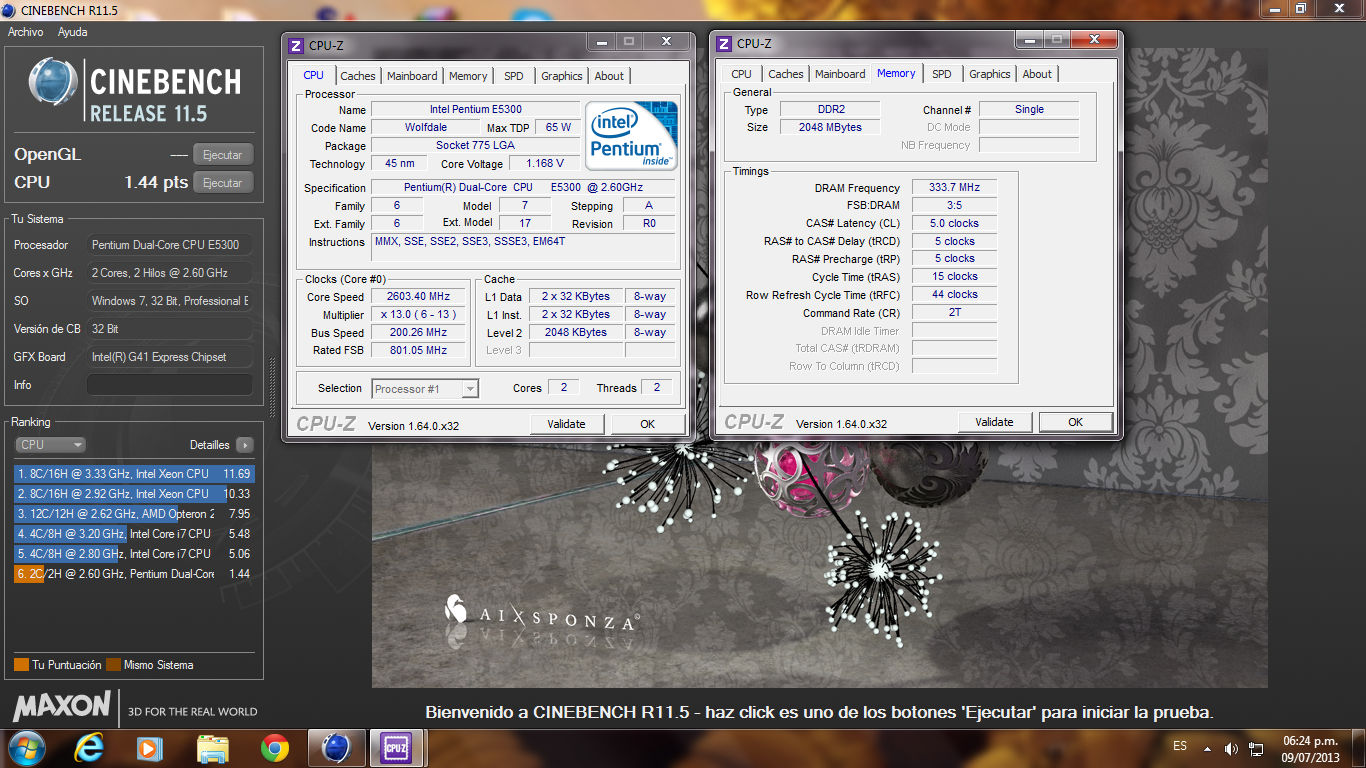Viewport: 1366px width, 768px height.
Task: Click OK in the right CPU-Z window
Action: tap(1076, 422)
